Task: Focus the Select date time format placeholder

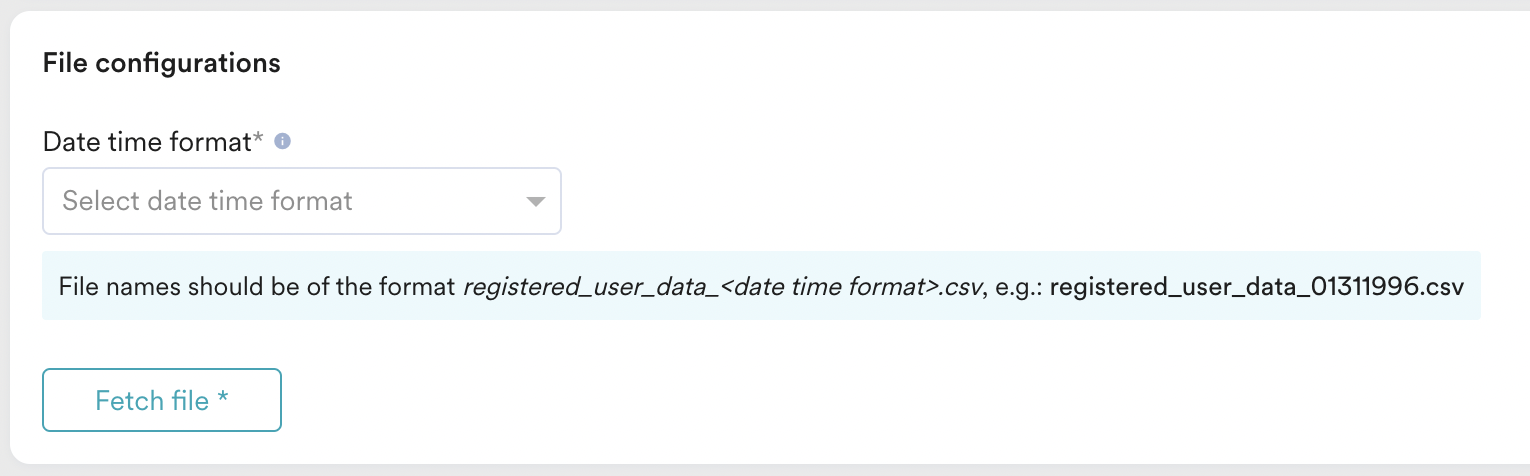Action: [x=208, y=201]
